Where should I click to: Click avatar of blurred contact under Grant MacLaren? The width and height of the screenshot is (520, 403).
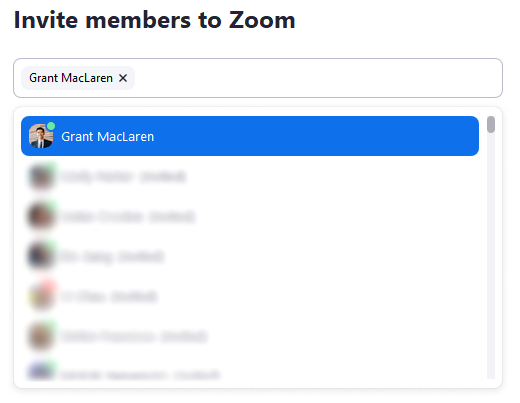point(41,176)
